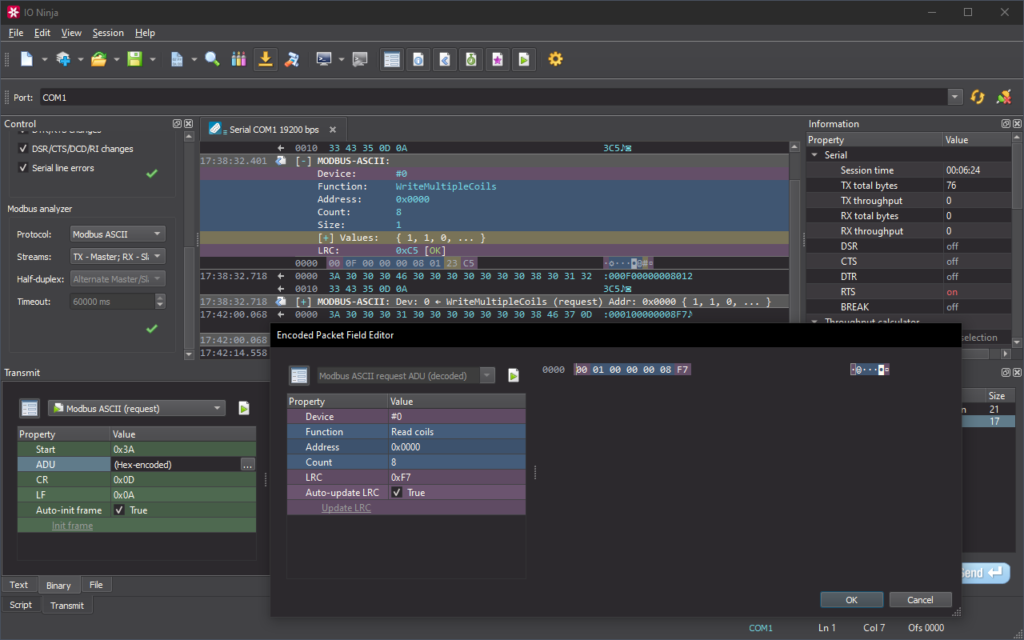Click the green save icon
Image resolution: width=1024 pixels, height=640 pixels.
134,59
